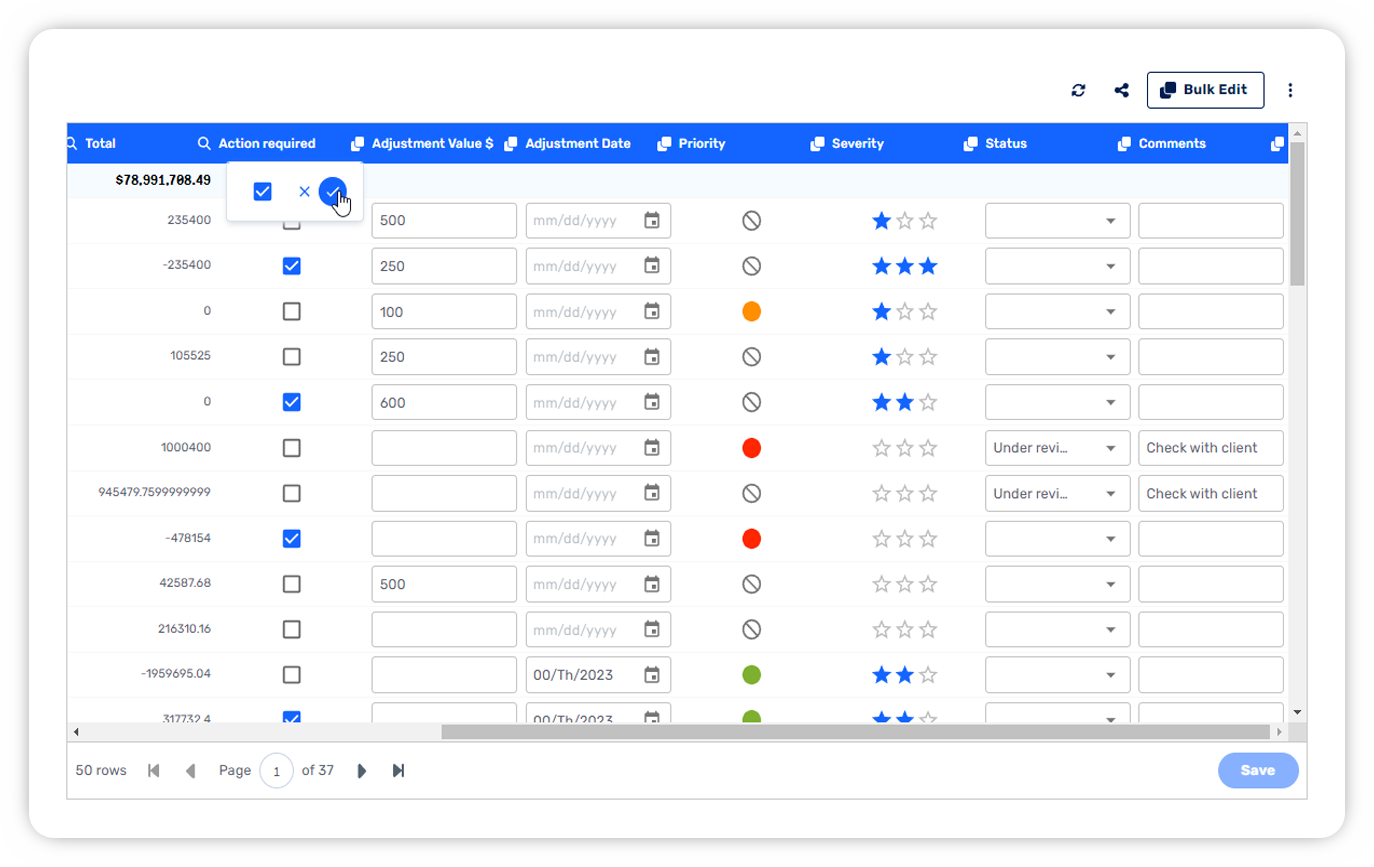The height and width of the screenshot is (867, 1374).
Task: Open Status dropdown in the -235400 row
Action: 1057,266
